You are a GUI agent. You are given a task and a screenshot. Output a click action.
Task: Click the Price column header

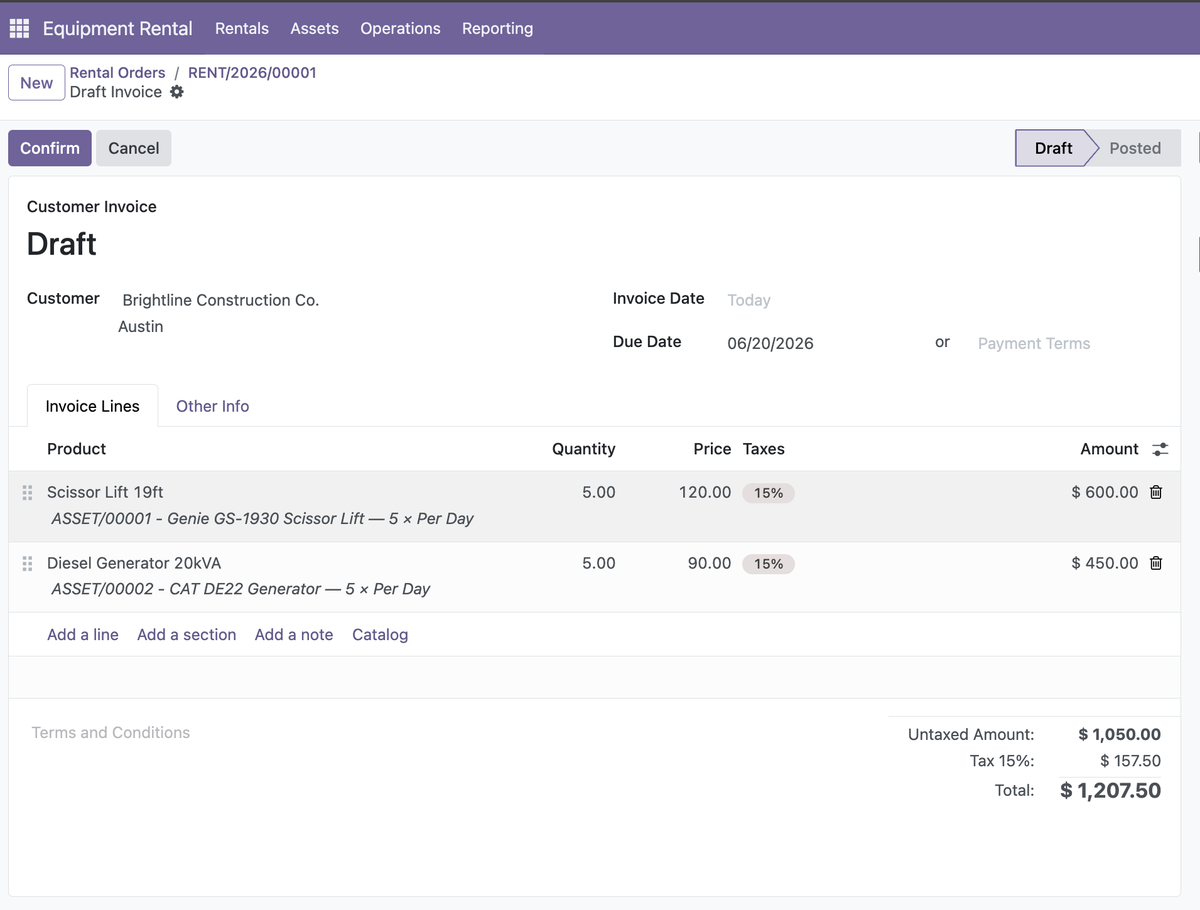712,449
